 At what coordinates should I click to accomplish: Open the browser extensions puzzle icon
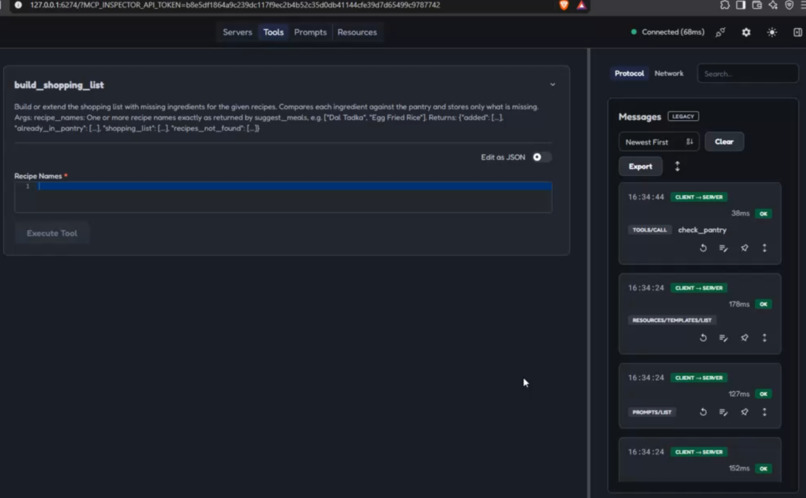tap(725, 5)
